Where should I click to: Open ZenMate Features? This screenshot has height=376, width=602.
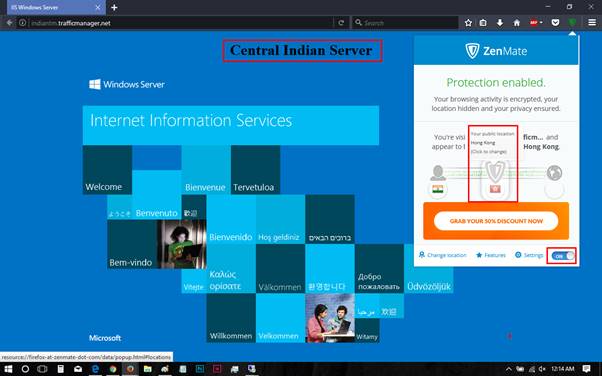[491, 255]
